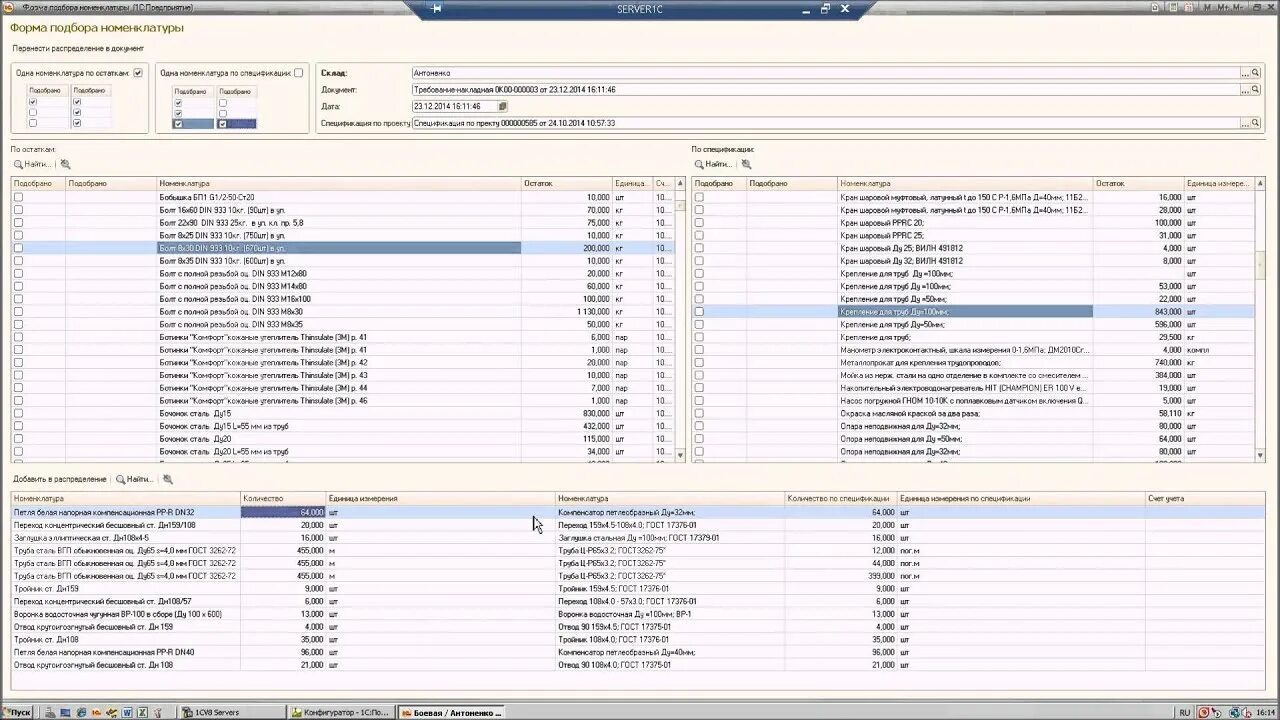The image size is (1280, 720).
Task: Select row Болт с полной резьбой DIN 933 M8x30
Action: 343,312
